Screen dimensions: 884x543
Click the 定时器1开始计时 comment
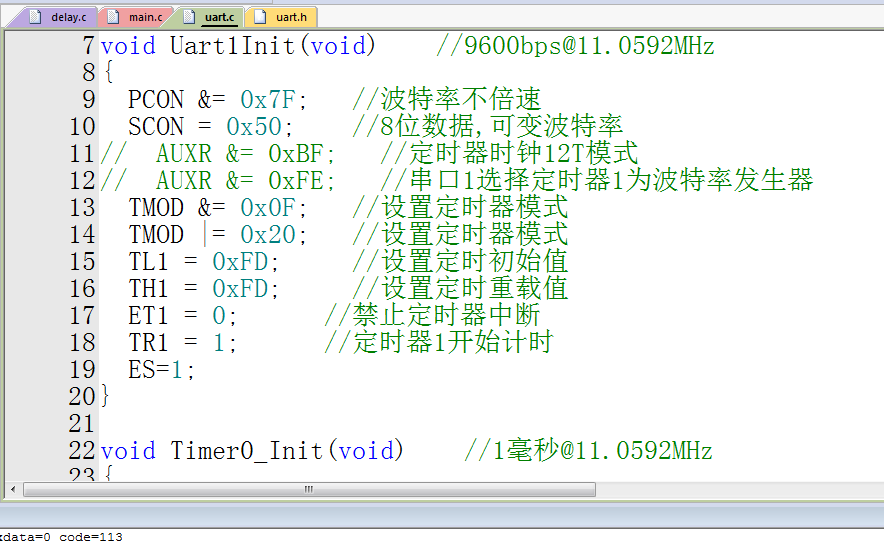point(439,343)
